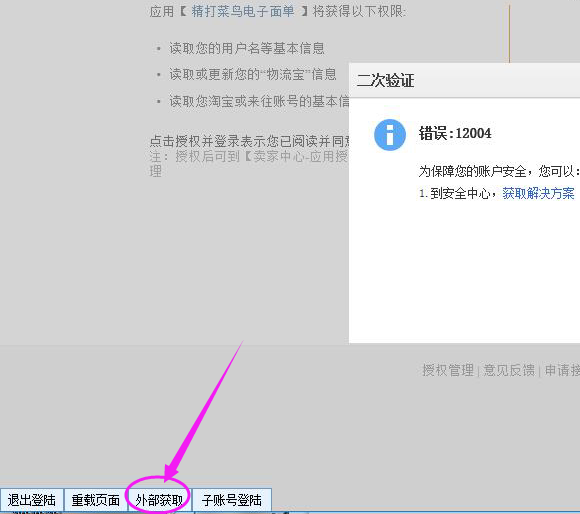This screenshot has height=514, width=580.
Task: Click the 精打菜鸟电子面单 app name link
Action: (x=243, y=11)
